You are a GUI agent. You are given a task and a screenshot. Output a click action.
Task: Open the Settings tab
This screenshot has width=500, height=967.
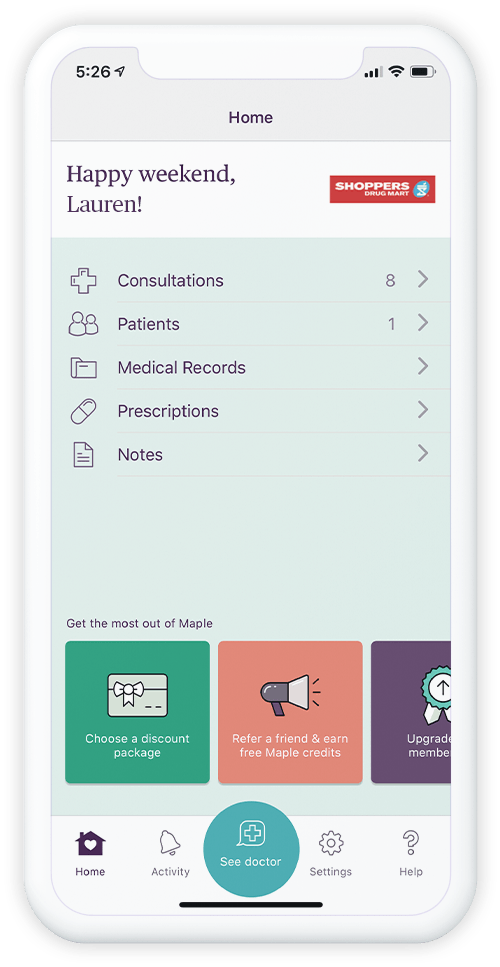pos(330,854)
